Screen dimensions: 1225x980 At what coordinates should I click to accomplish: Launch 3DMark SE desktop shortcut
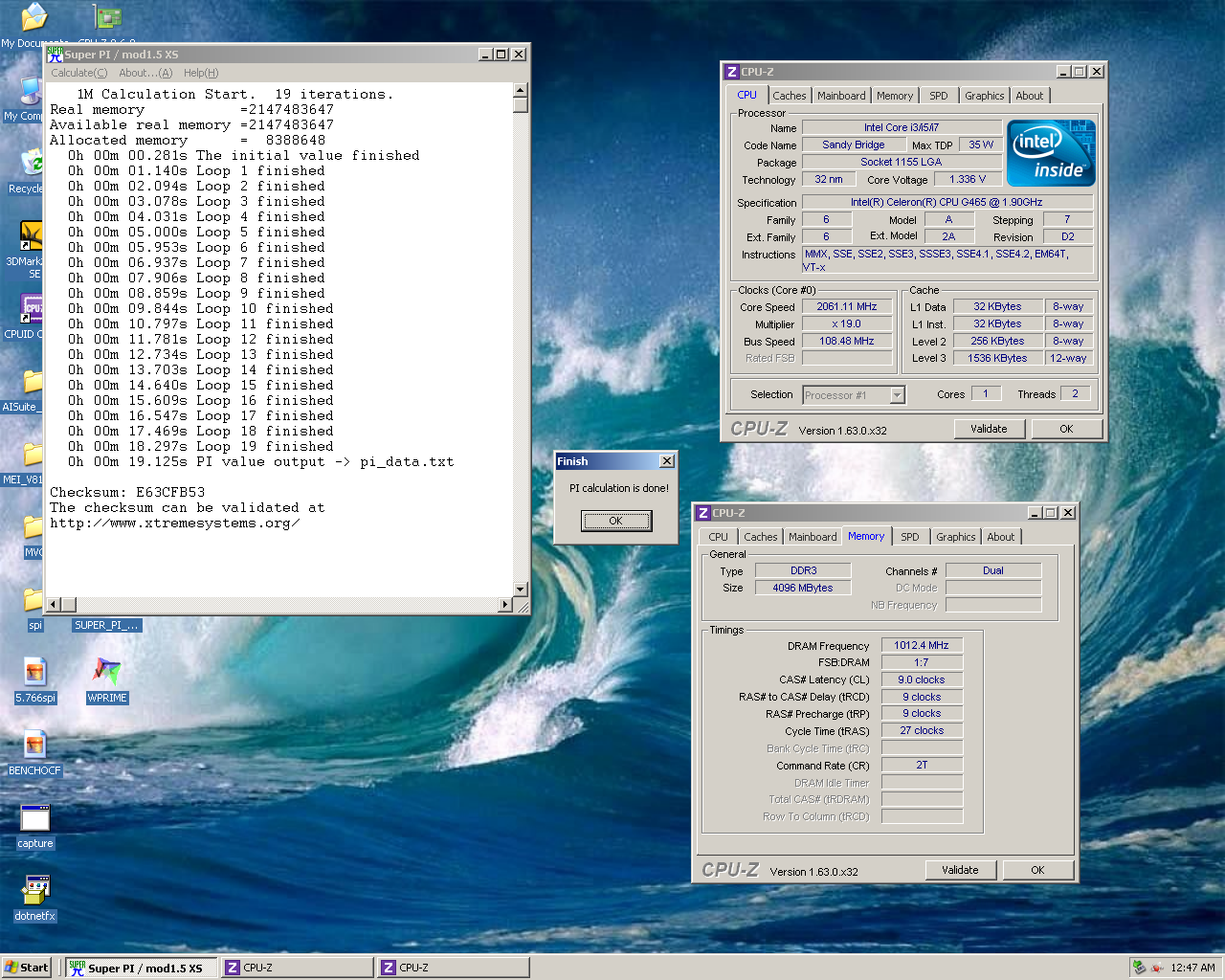click(x=31, y=235)
